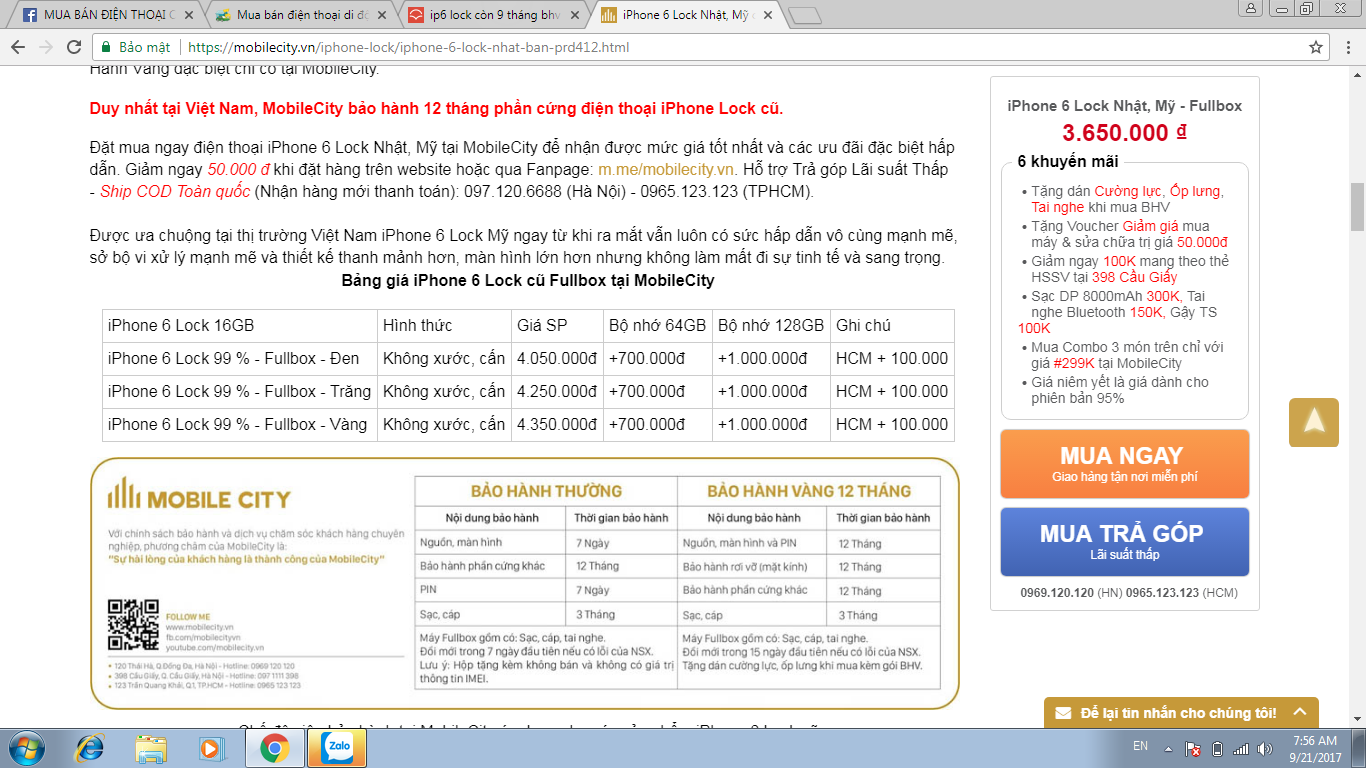The width and height of the screenshot is (1366, 768).
Task: Close the Mua bán điện thoại di động tab
Action: tap(380, 15)
